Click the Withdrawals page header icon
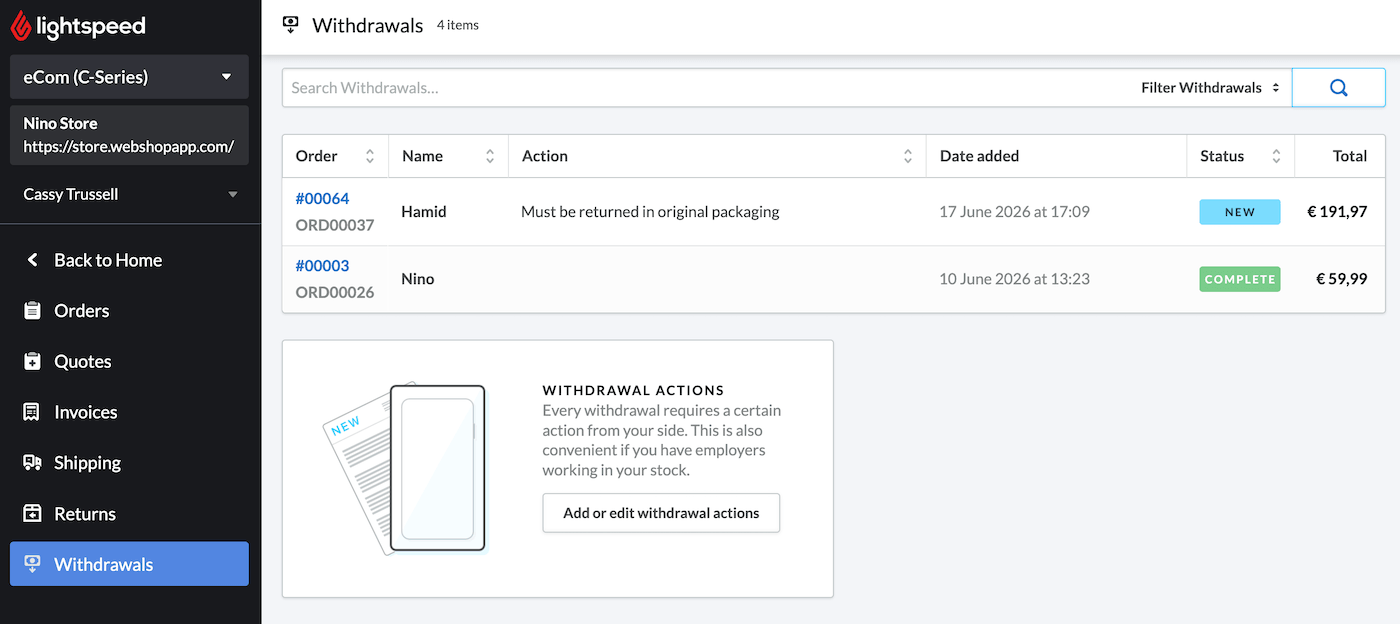The width and height of the screenshot is (1400, 624). (x=291, y=25)
